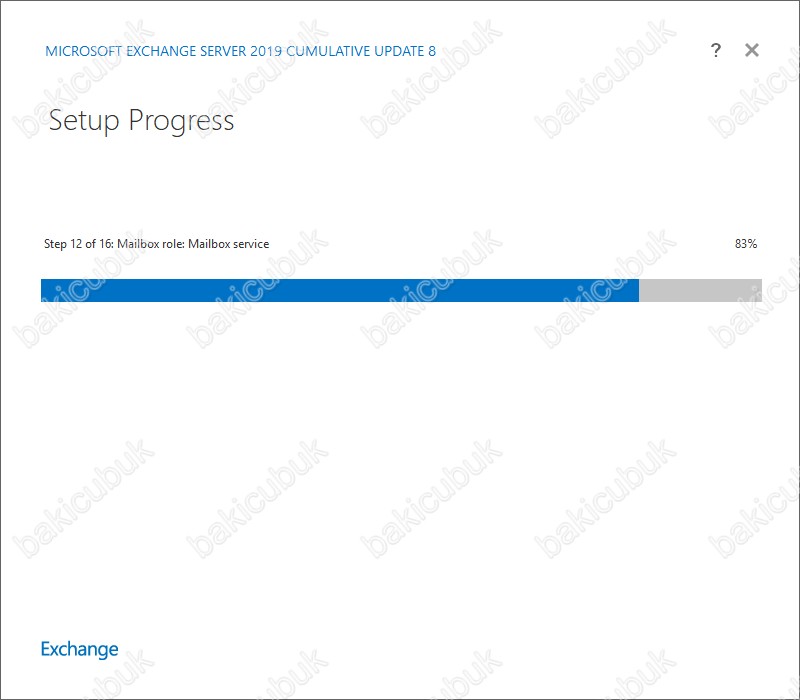
Task: Click the Setup Progress heading
Action: point(141,121)
